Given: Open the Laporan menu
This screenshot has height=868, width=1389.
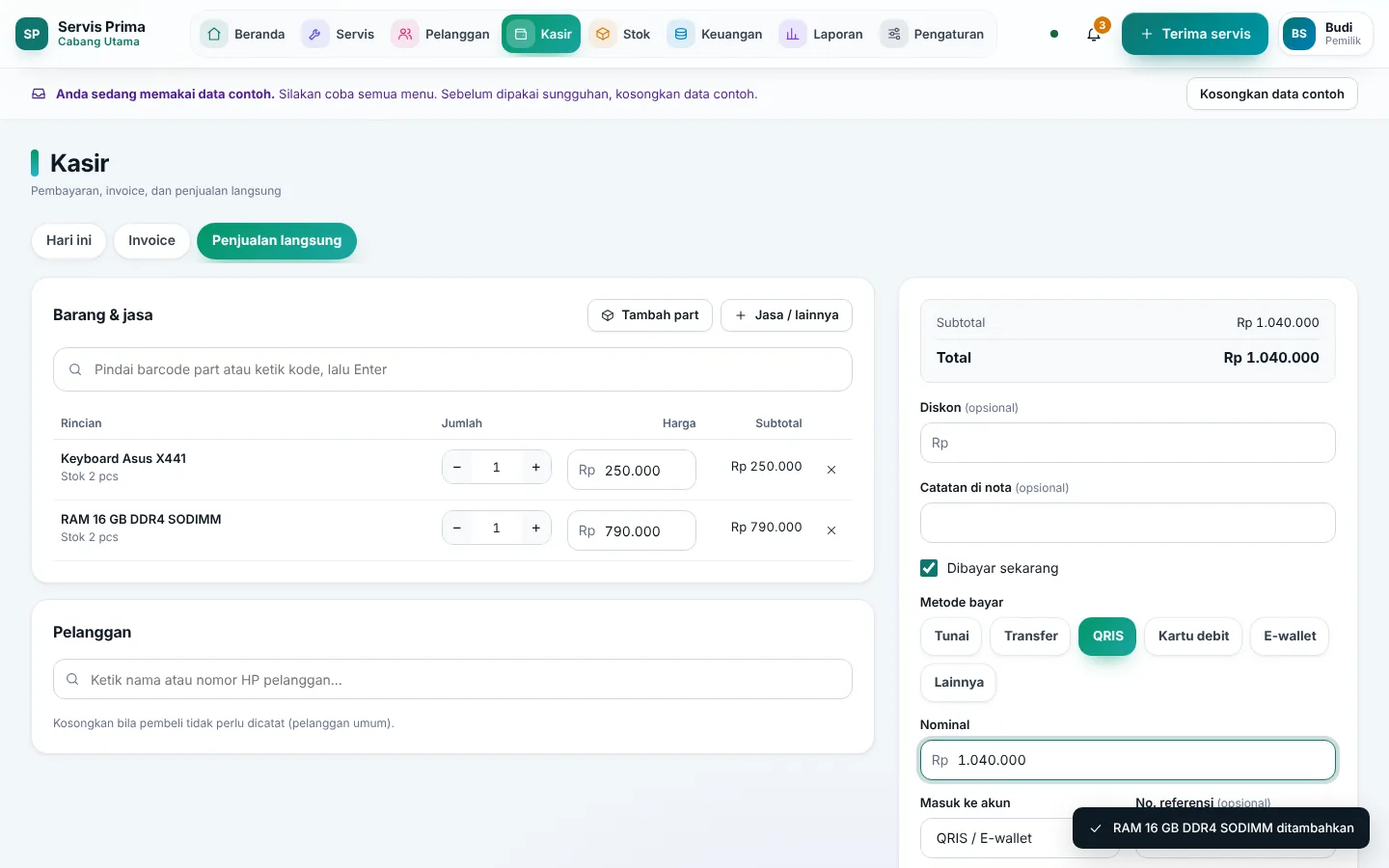Looking at the screenshot, I should click(x=823, y=34).
